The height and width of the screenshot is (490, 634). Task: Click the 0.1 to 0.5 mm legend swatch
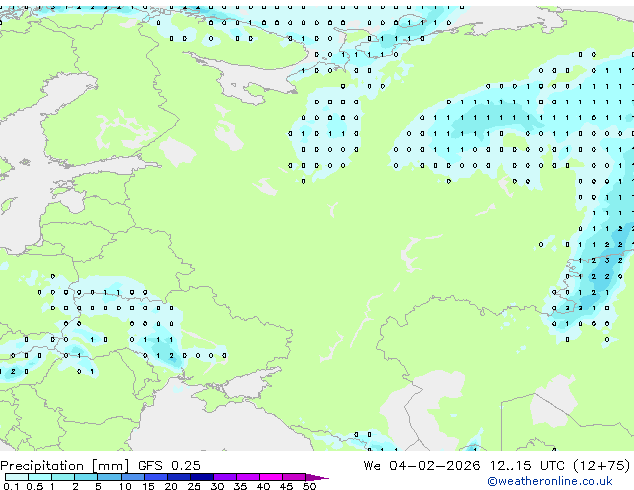[x=17, y=477]
